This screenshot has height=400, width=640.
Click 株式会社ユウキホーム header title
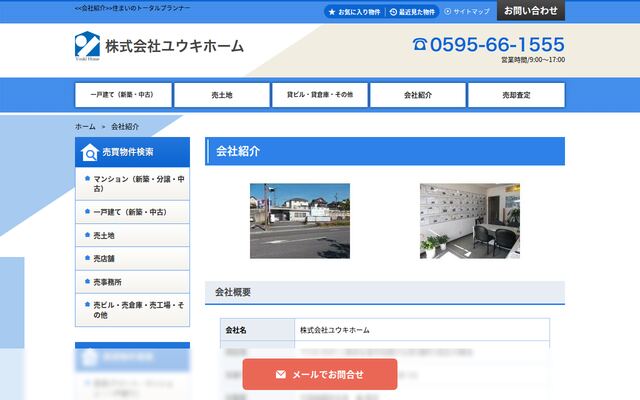[x=175, y=46]
